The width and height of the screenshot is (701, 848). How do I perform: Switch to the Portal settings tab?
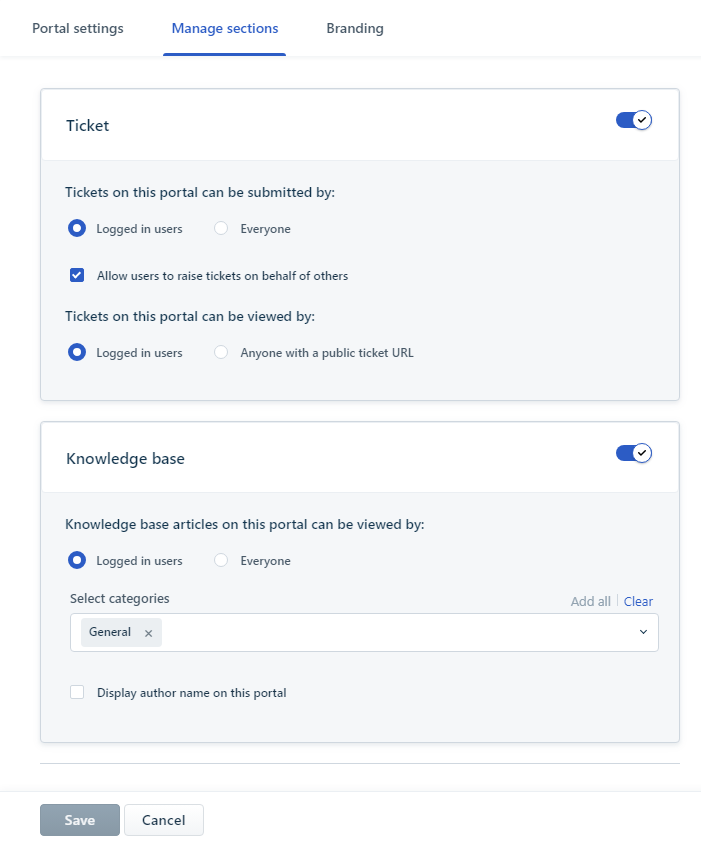(x=78, y=28)
